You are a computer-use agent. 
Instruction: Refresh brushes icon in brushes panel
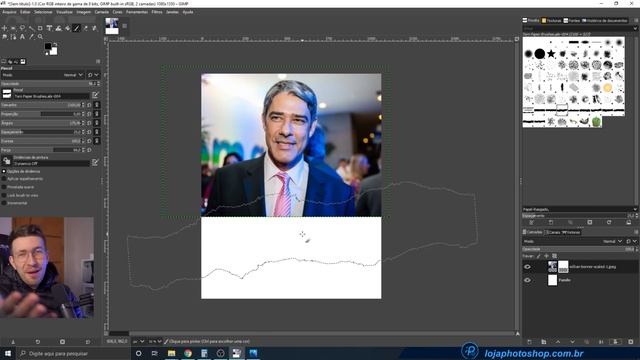(609, 222)
